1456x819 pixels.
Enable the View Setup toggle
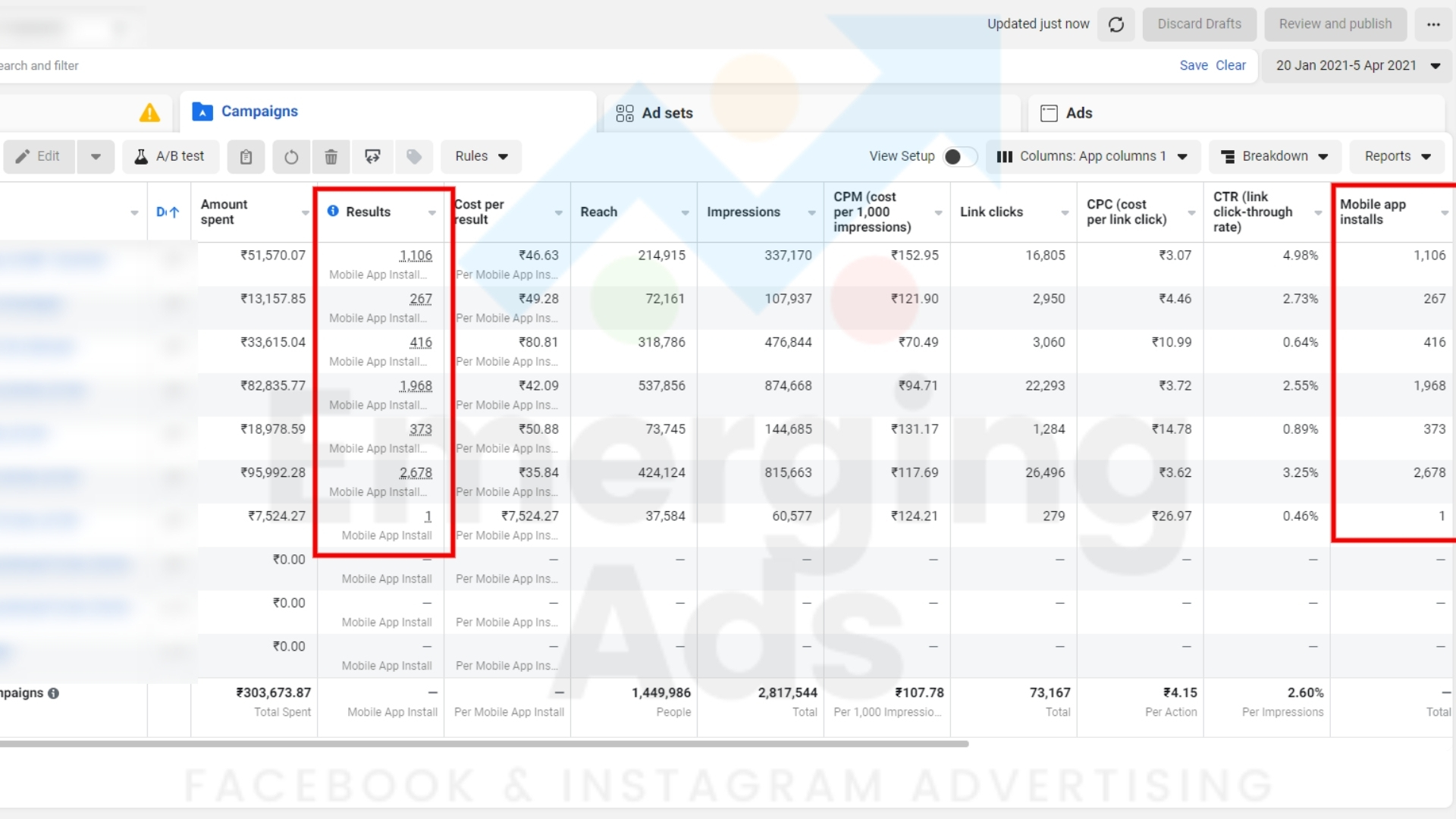[959, 156]
